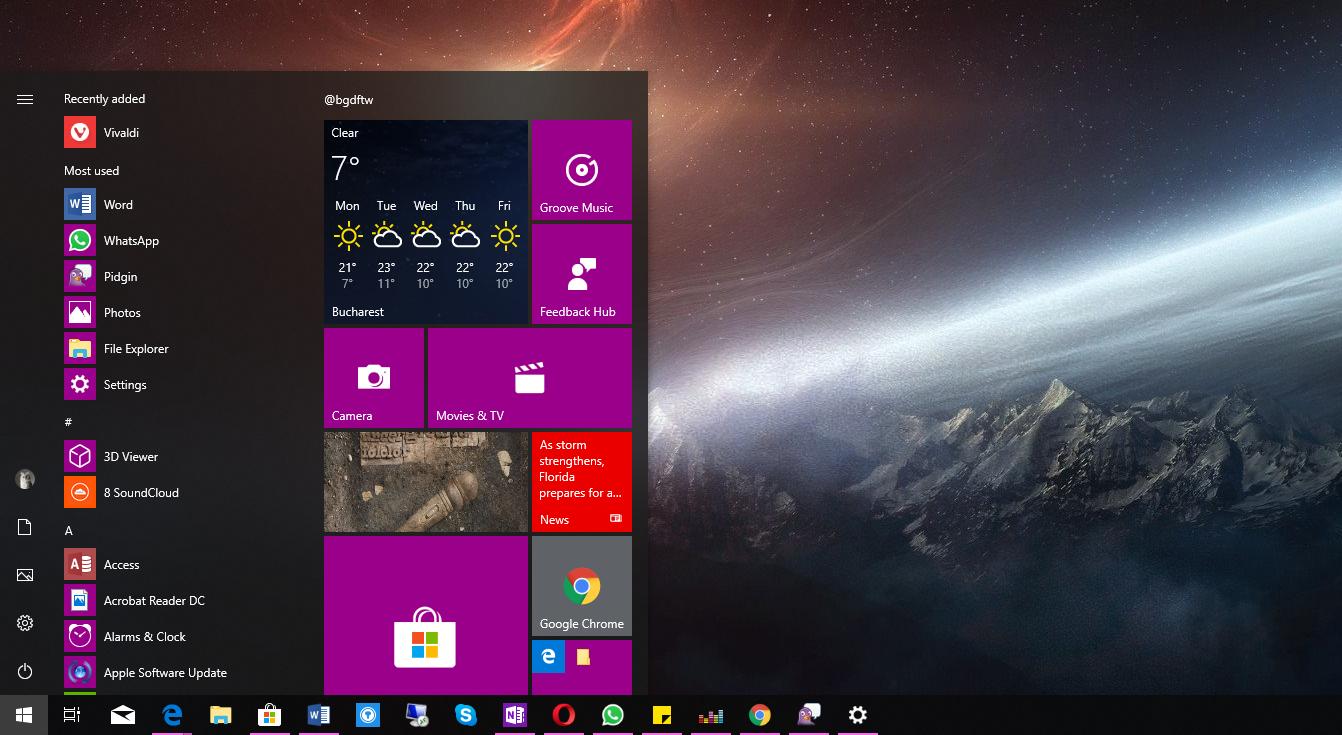Open Acrobat Reader DC
Image resolution: width=1342 pixels, height=735 pixels.
[180, 601]
